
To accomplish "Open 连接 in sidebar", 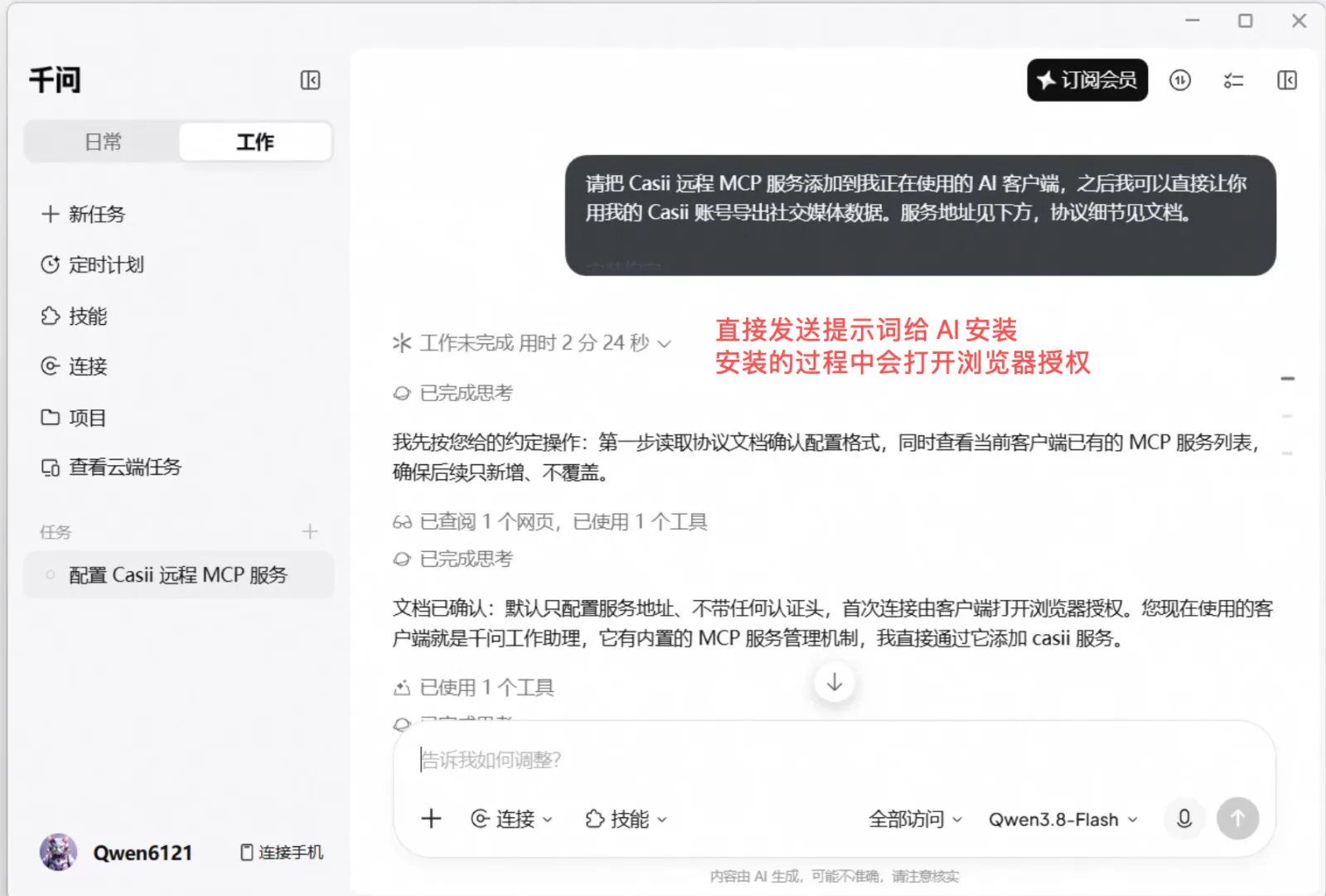I will pyautogui.click(x=74, y=366).
